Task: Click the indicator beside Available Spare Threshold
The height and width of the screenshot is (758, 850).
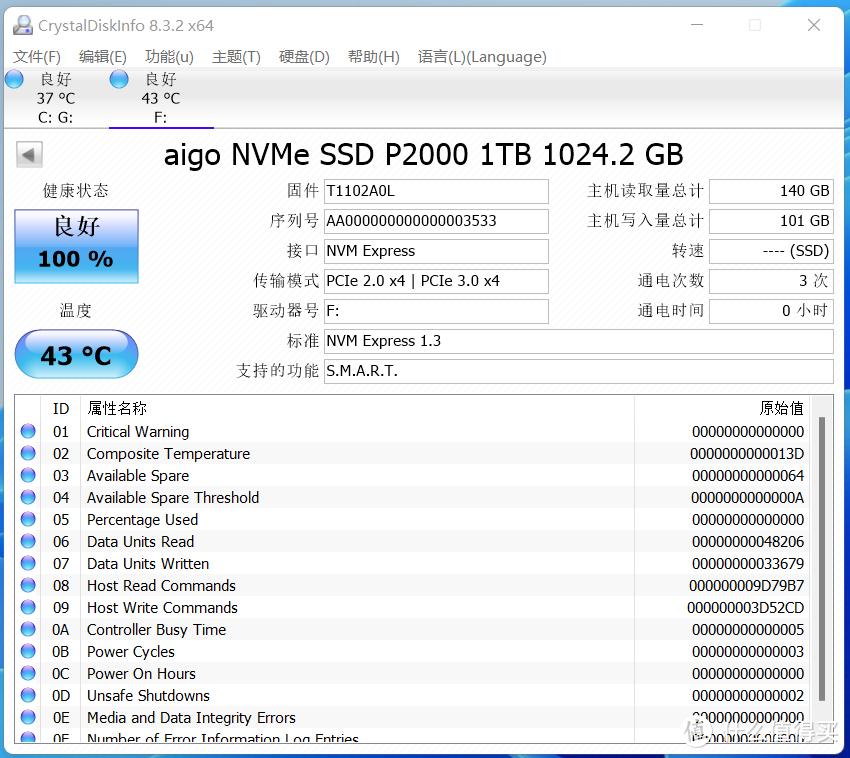Action: tap(27, 497)
